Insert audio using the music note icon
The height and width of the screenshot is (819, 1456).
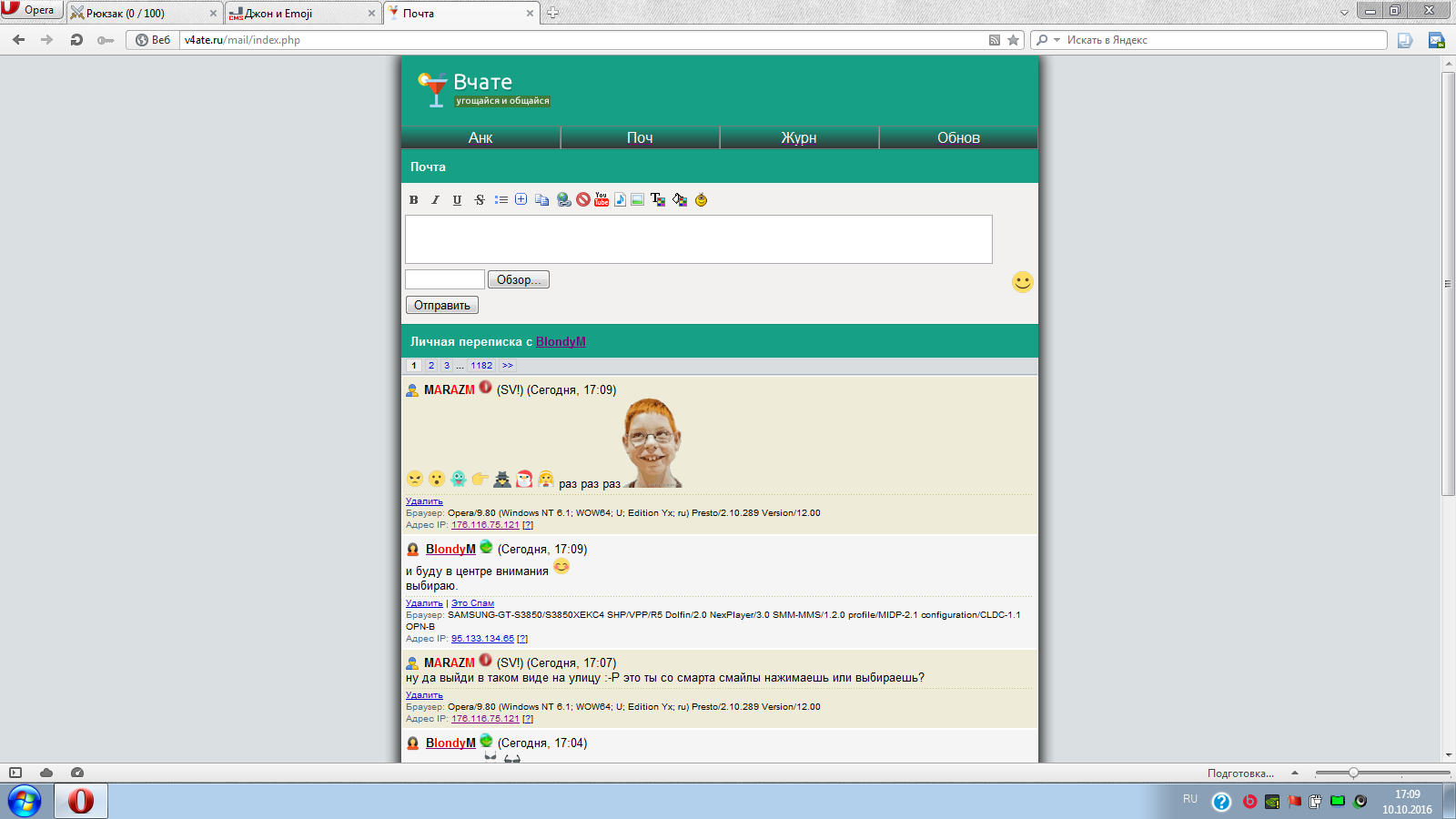pos(620,200)
